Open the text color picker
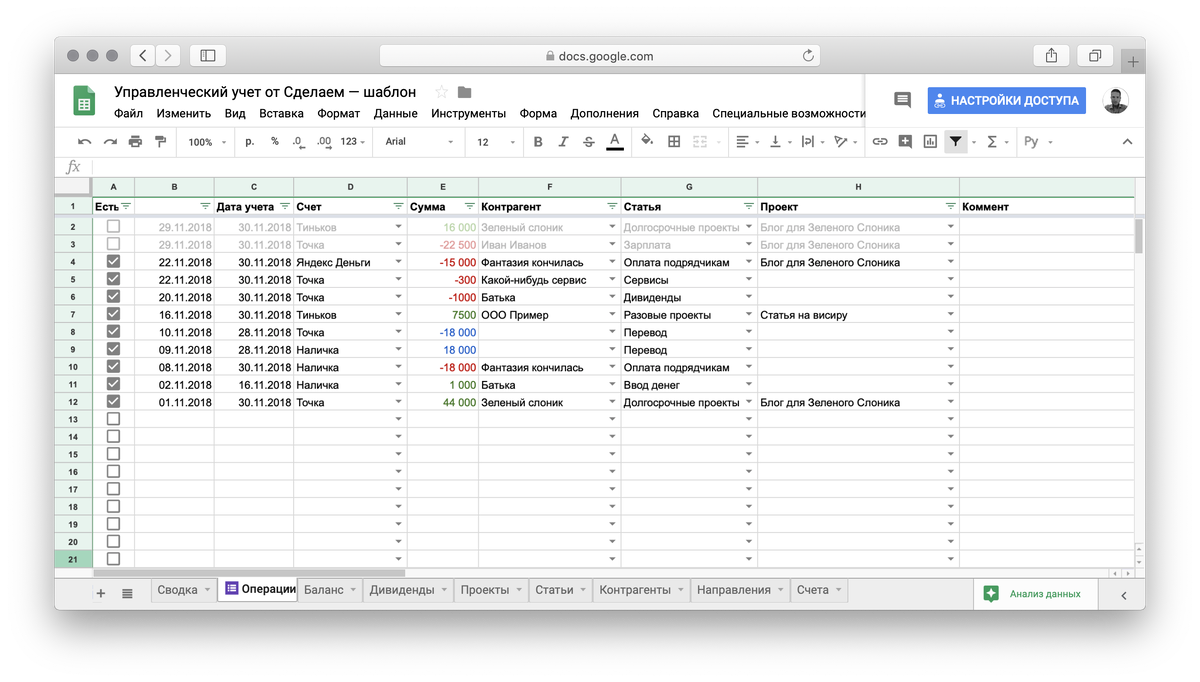 (615, 142)
